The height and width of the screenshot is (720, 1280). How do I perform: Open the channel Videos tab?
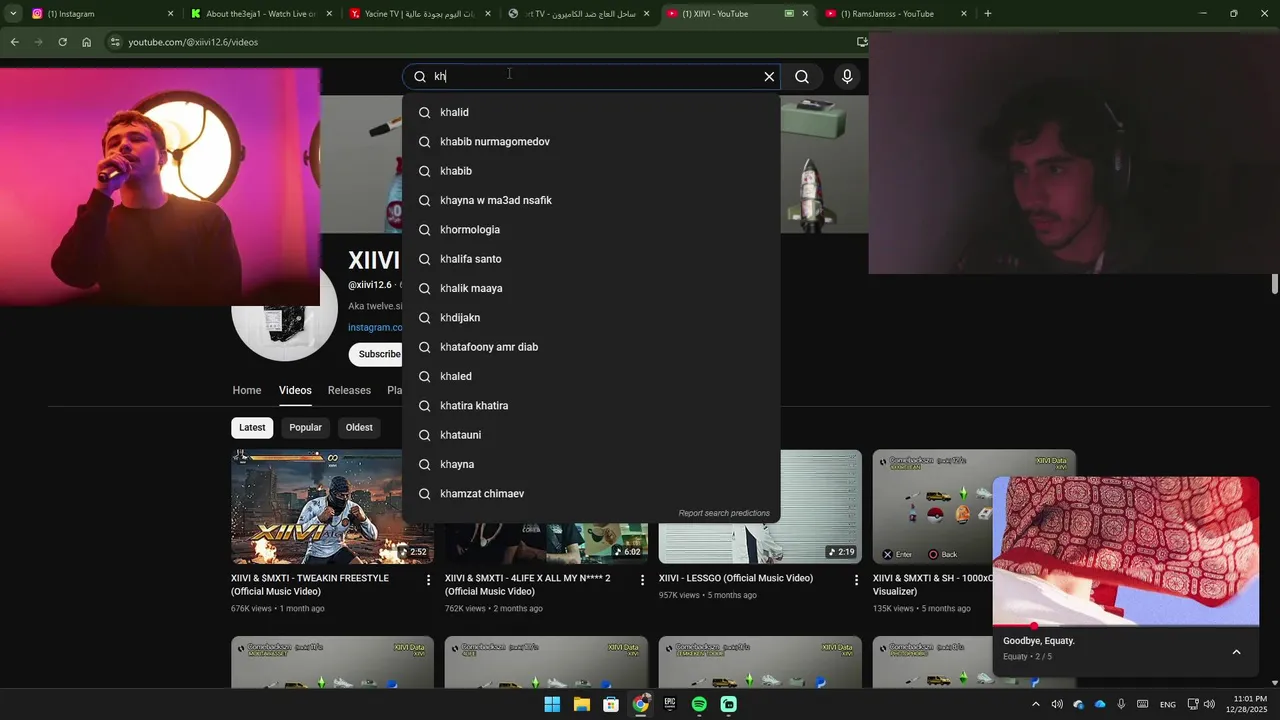[295, 391]
